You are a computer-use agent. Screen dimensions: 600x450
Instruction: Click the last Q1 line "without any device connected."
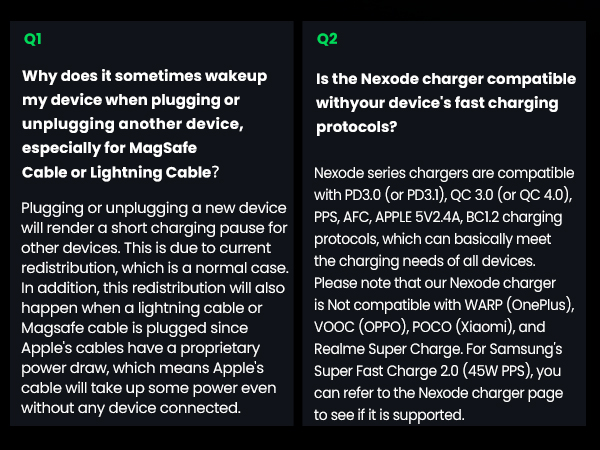(x=131, y=407)
